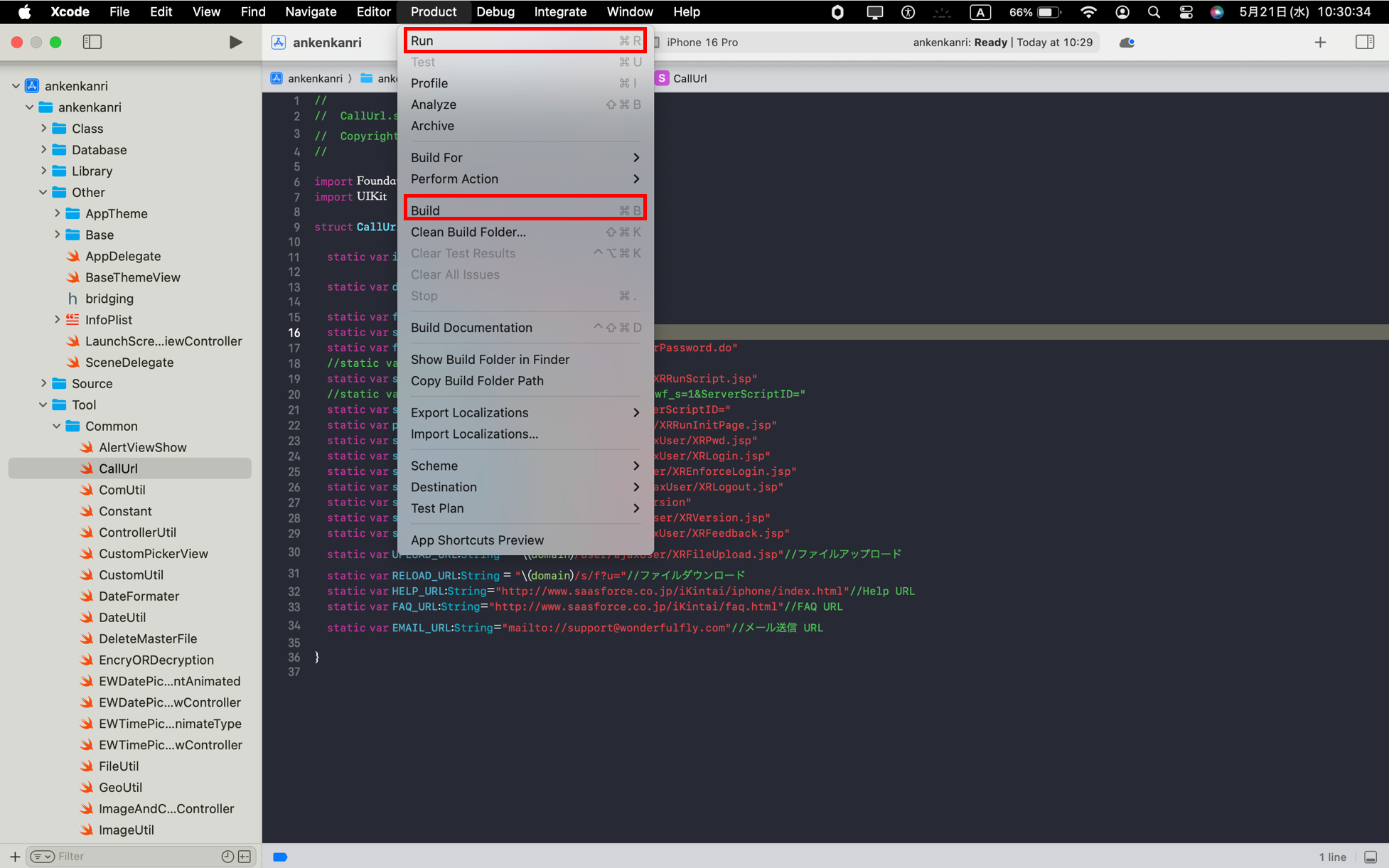Expand the Database folder

43,150
